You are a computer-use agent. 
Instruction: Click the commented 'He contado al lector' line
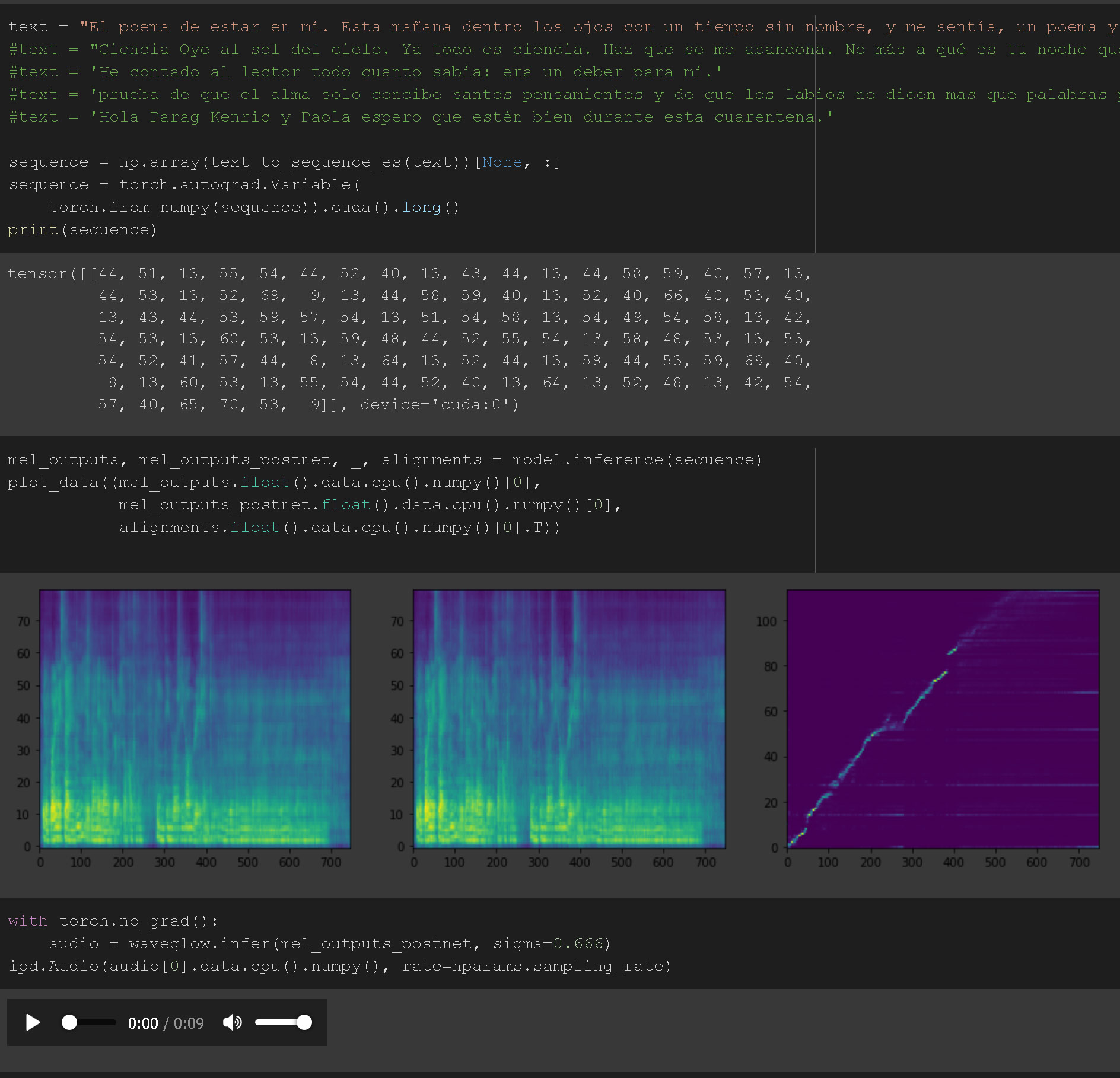click(x=365, y=72)
